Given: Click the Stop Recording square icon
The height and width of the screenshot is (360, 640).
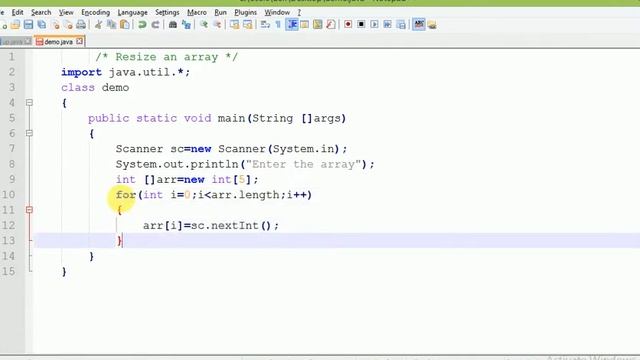Looking at the screenshot, I should tap(361, 24).
